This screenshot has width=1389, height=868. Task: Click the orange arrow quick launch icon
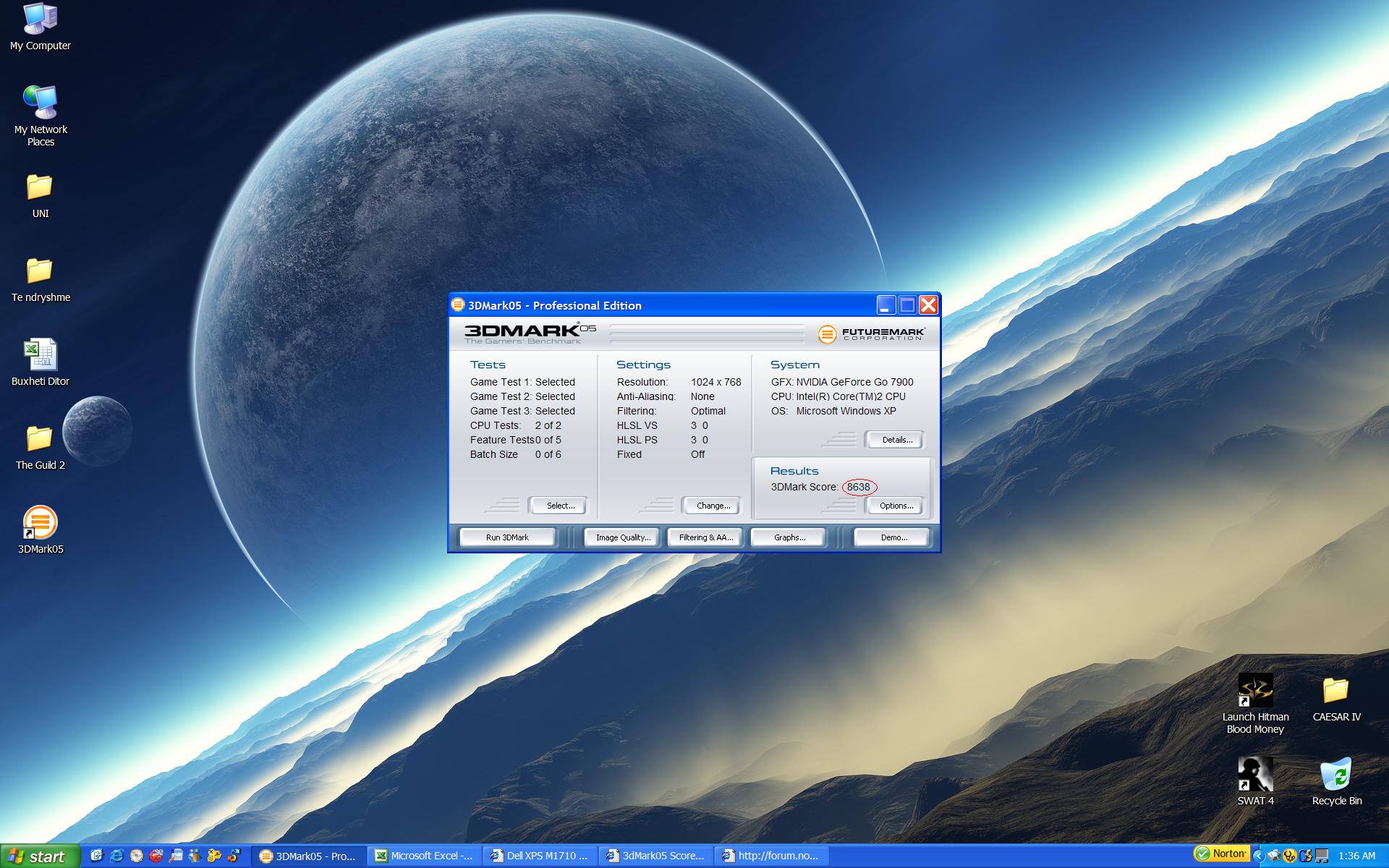[x=233, y=856]
